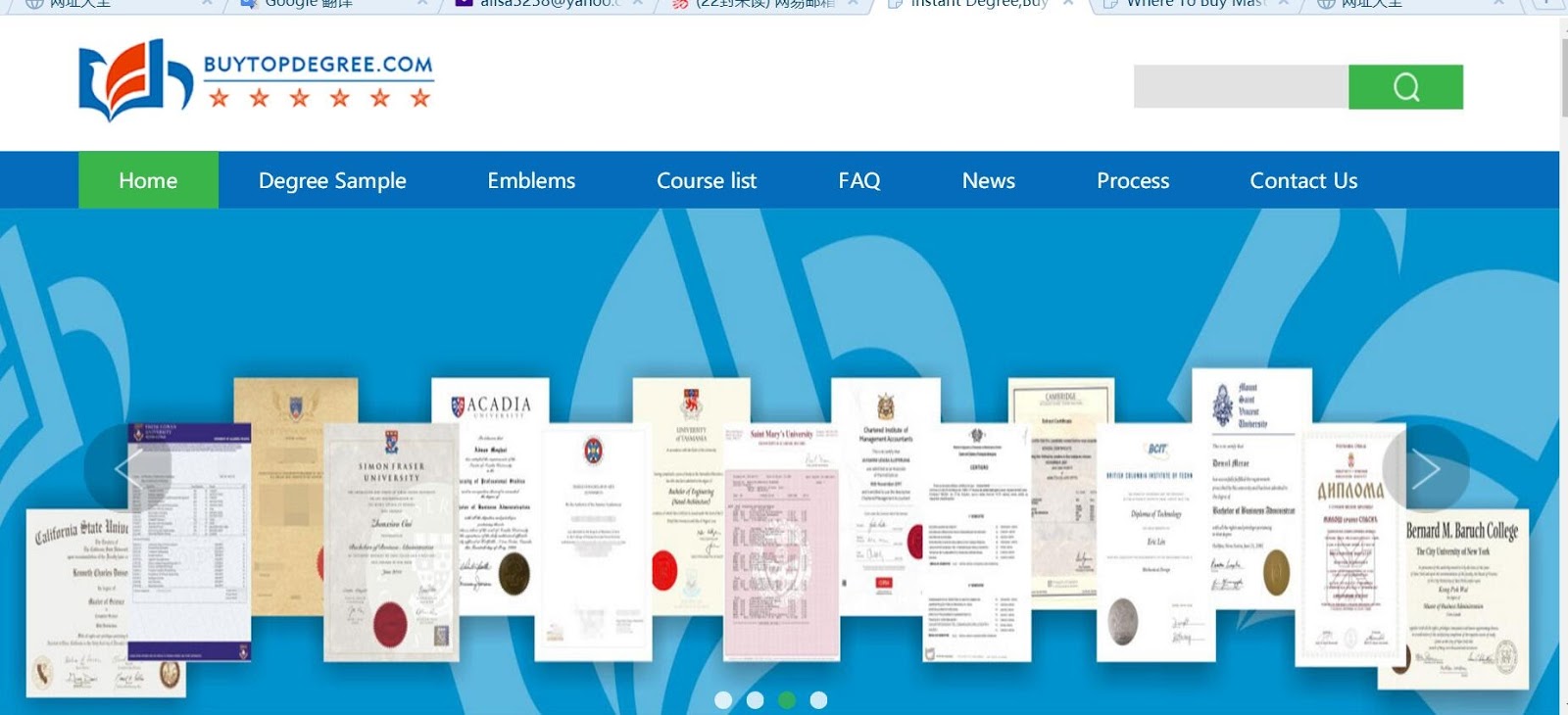Open the Degree Sample page
This screenshot has width=1568, height=715.
pos(332,180)
